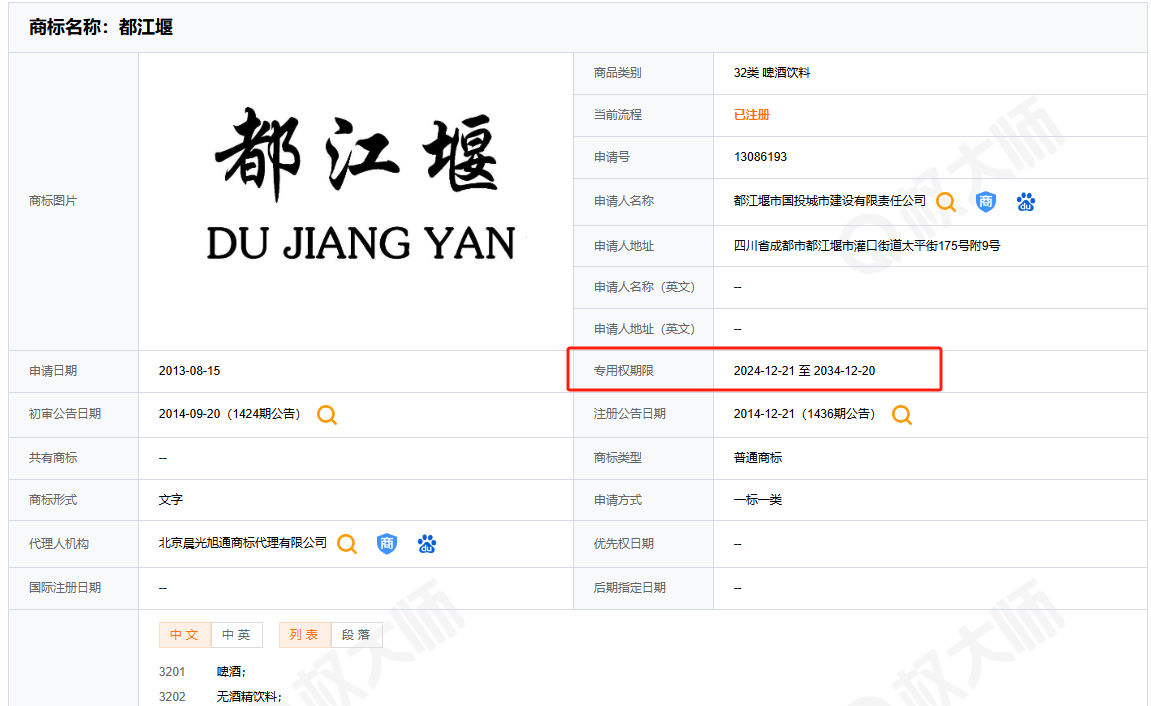
Task: Switch to 中英 tab
Action: click(x=237, y=635)
